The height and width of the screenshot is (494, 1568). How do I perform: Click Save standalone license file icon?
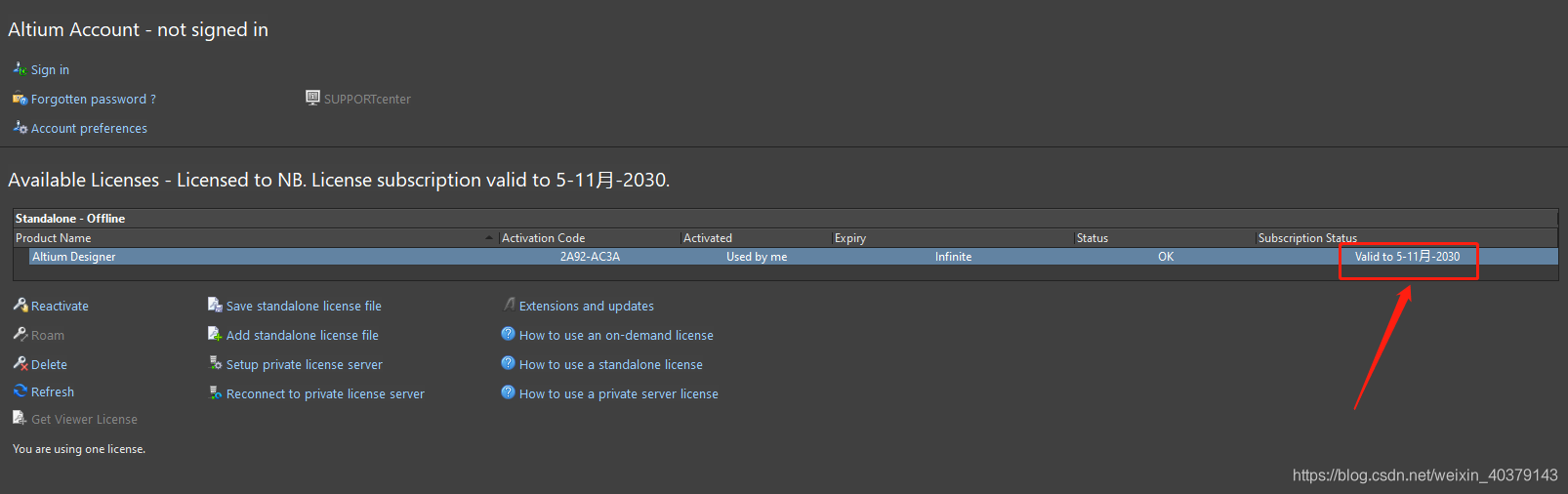click(215, 305)
